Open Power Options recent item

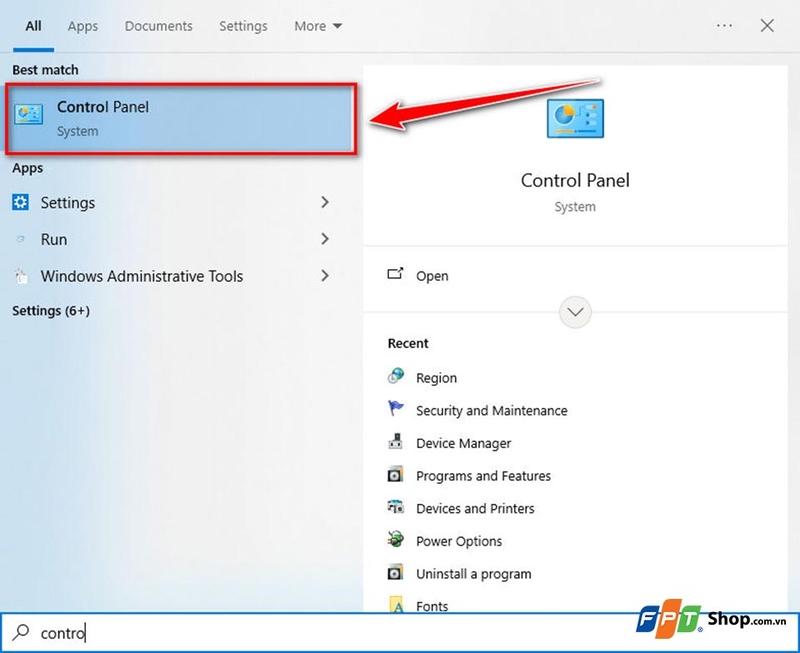pos(459,541)
